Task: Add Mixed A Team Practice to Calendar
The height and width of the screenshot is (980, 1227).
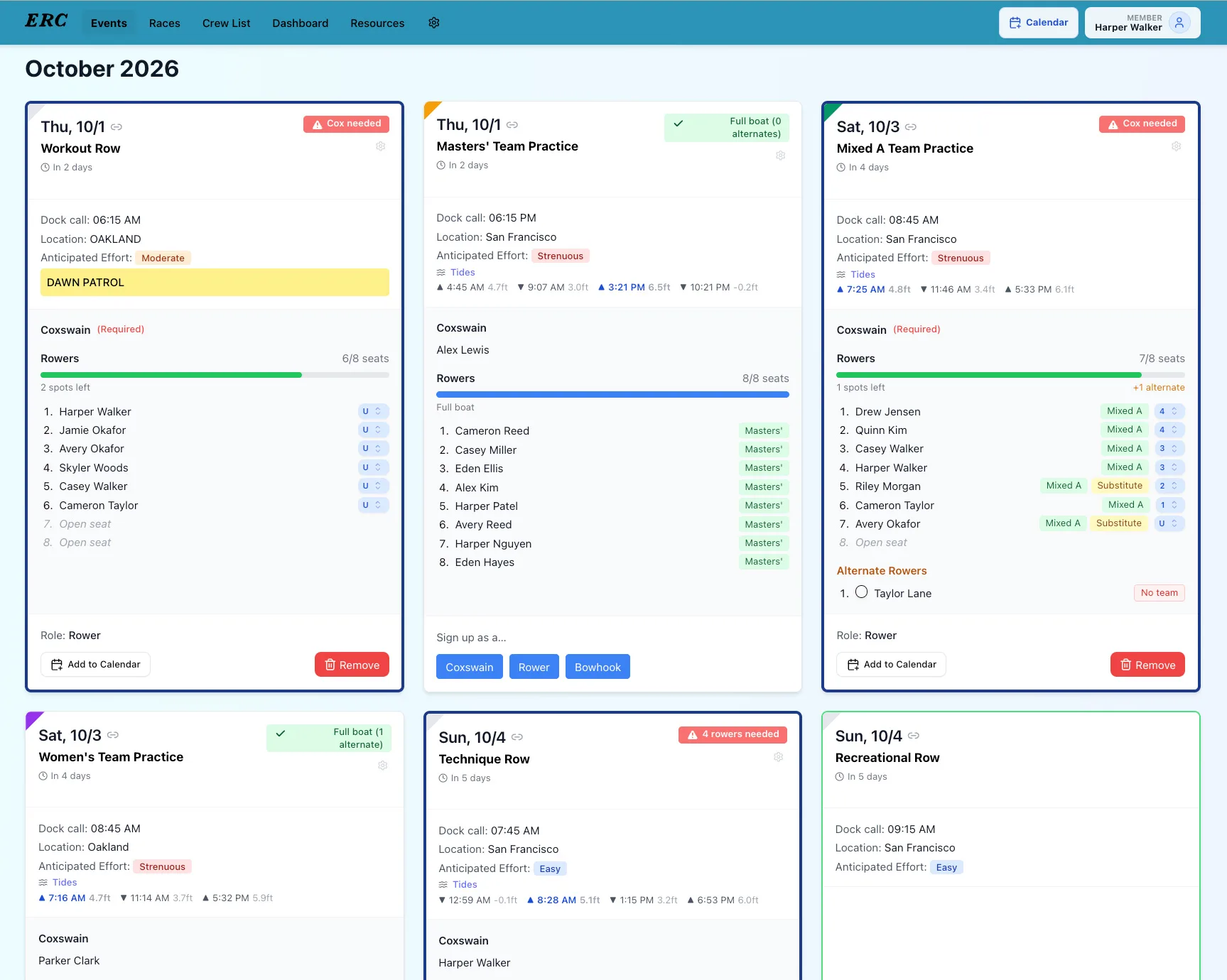Action: click(891, 665)
